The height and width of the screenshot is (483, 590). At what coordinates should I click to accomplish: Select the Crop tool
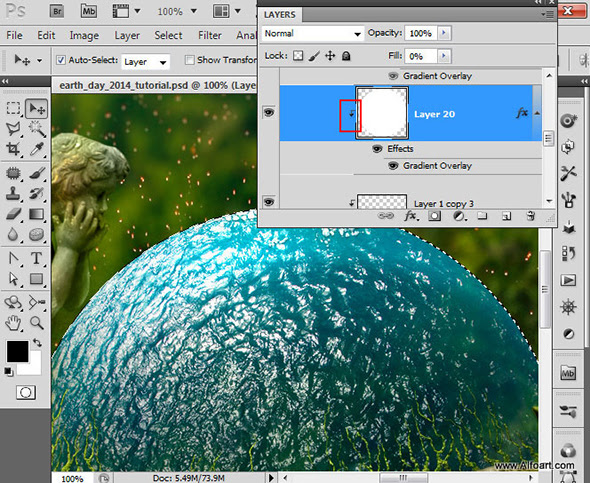(x=13, y=149)
